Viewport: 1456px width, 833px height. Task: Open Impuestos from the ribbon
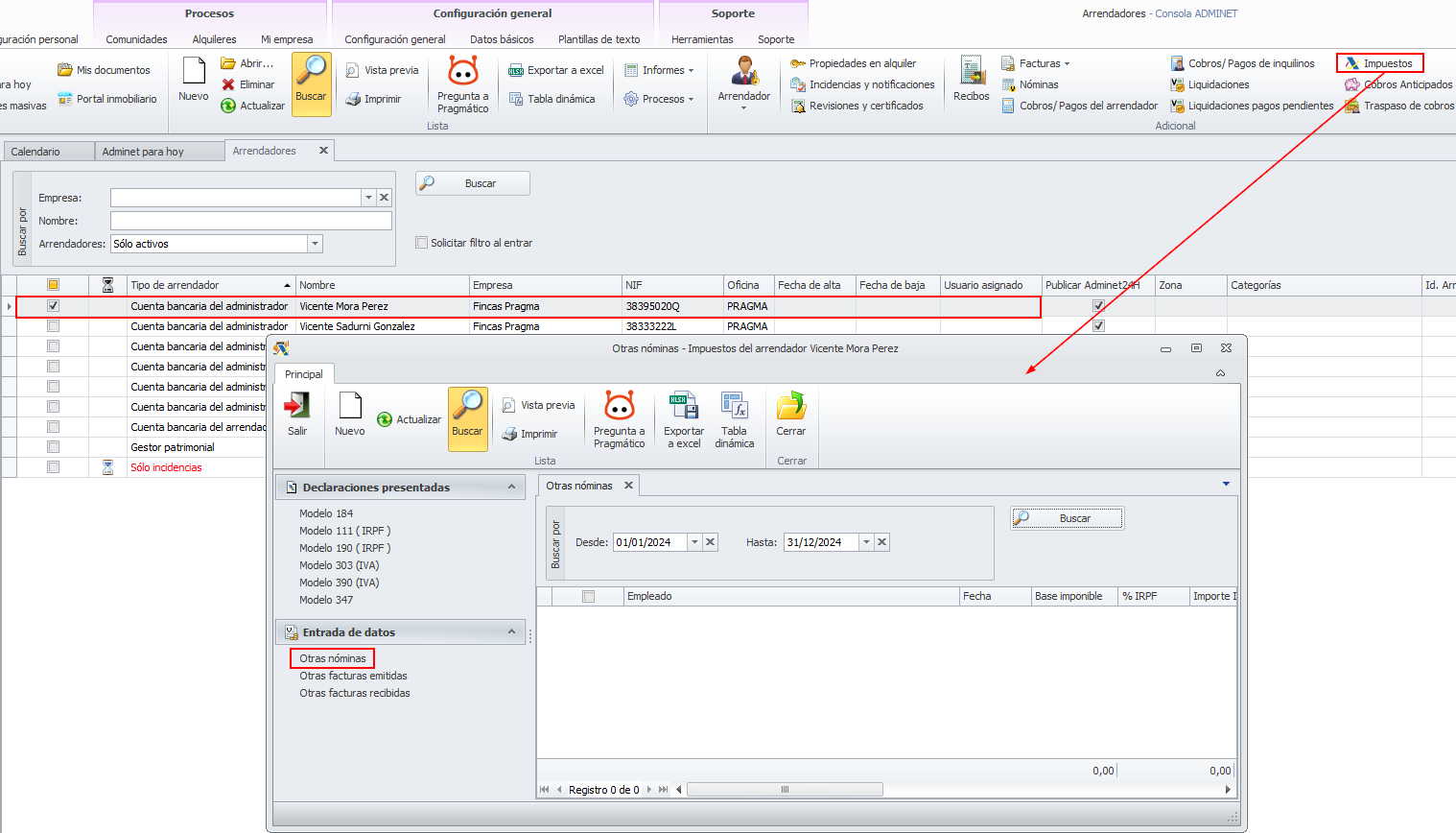point(1379,63)
